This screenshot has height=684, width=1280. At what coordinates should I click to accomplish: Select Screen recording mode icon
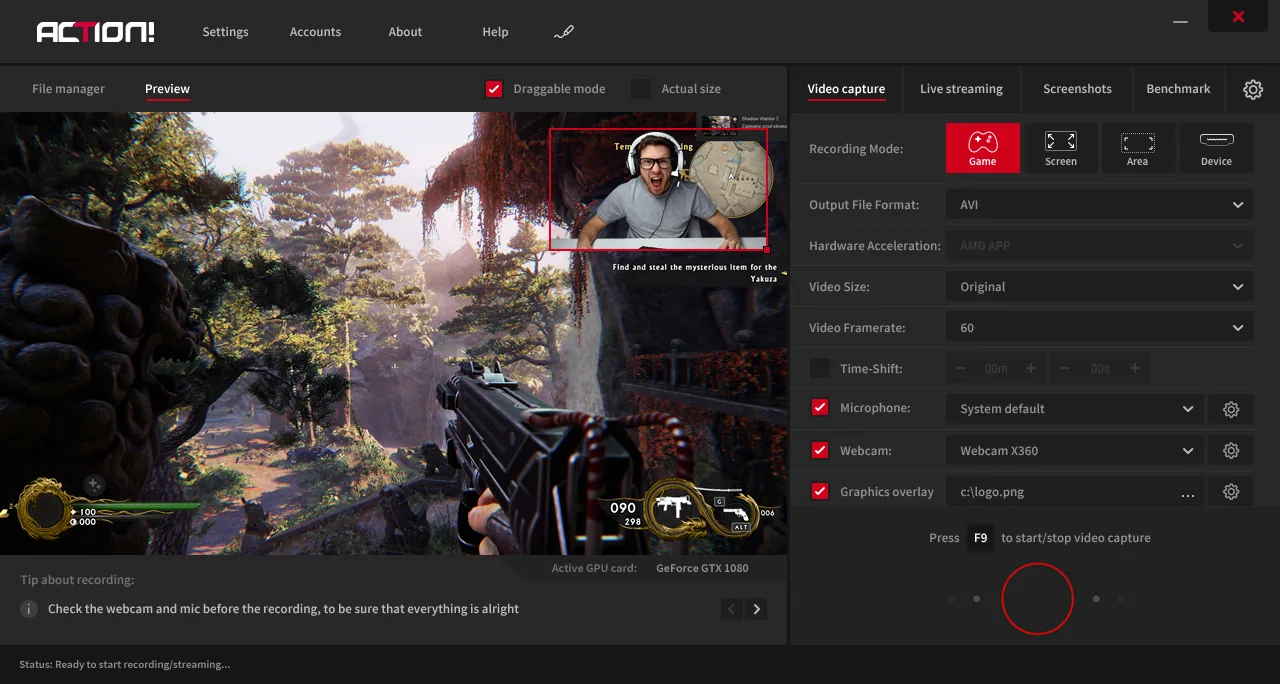[x=1060, y=148]
